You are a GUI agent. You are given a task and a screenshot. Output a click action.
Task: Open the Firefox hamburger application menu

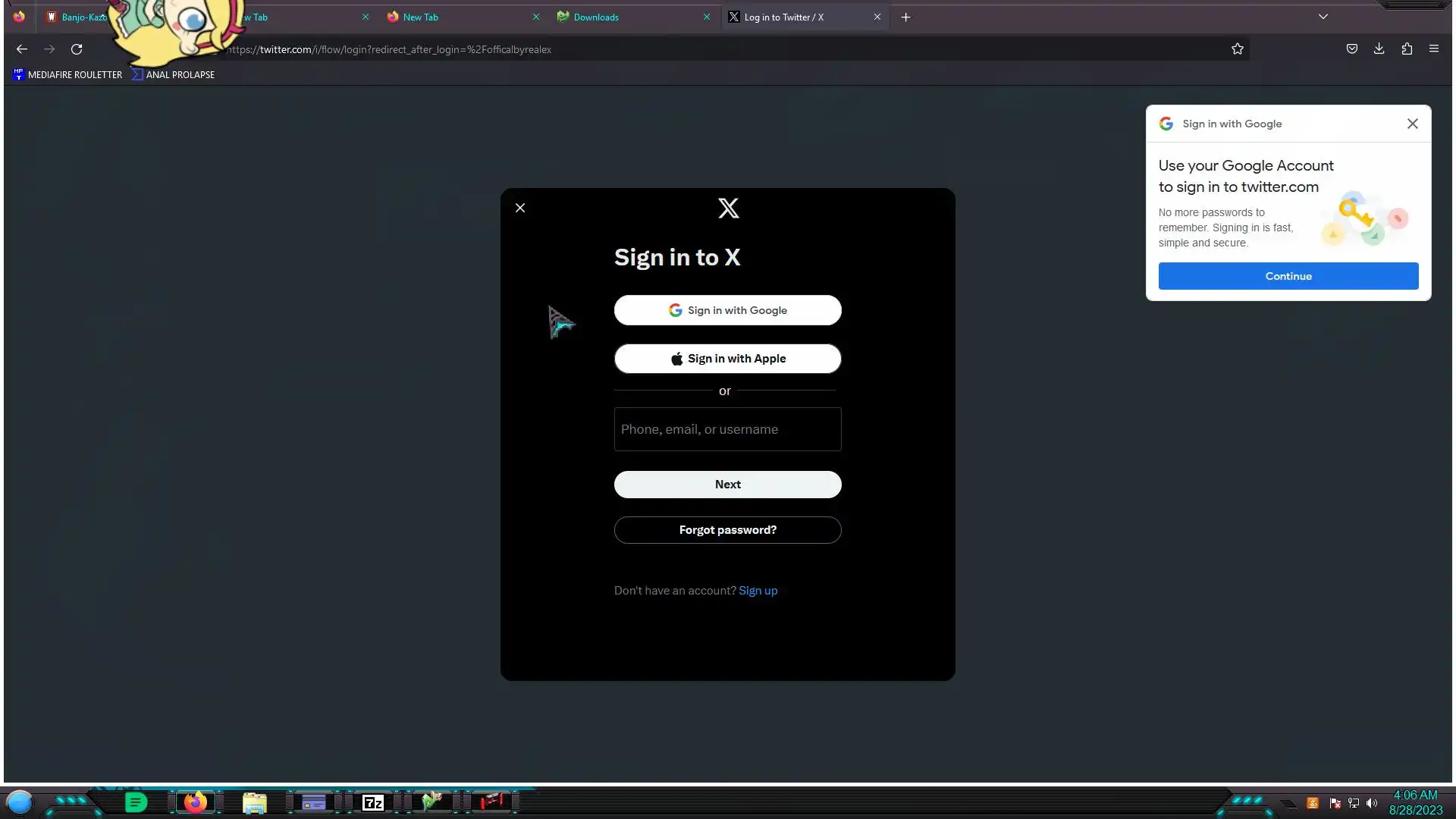pos(1433,49)
